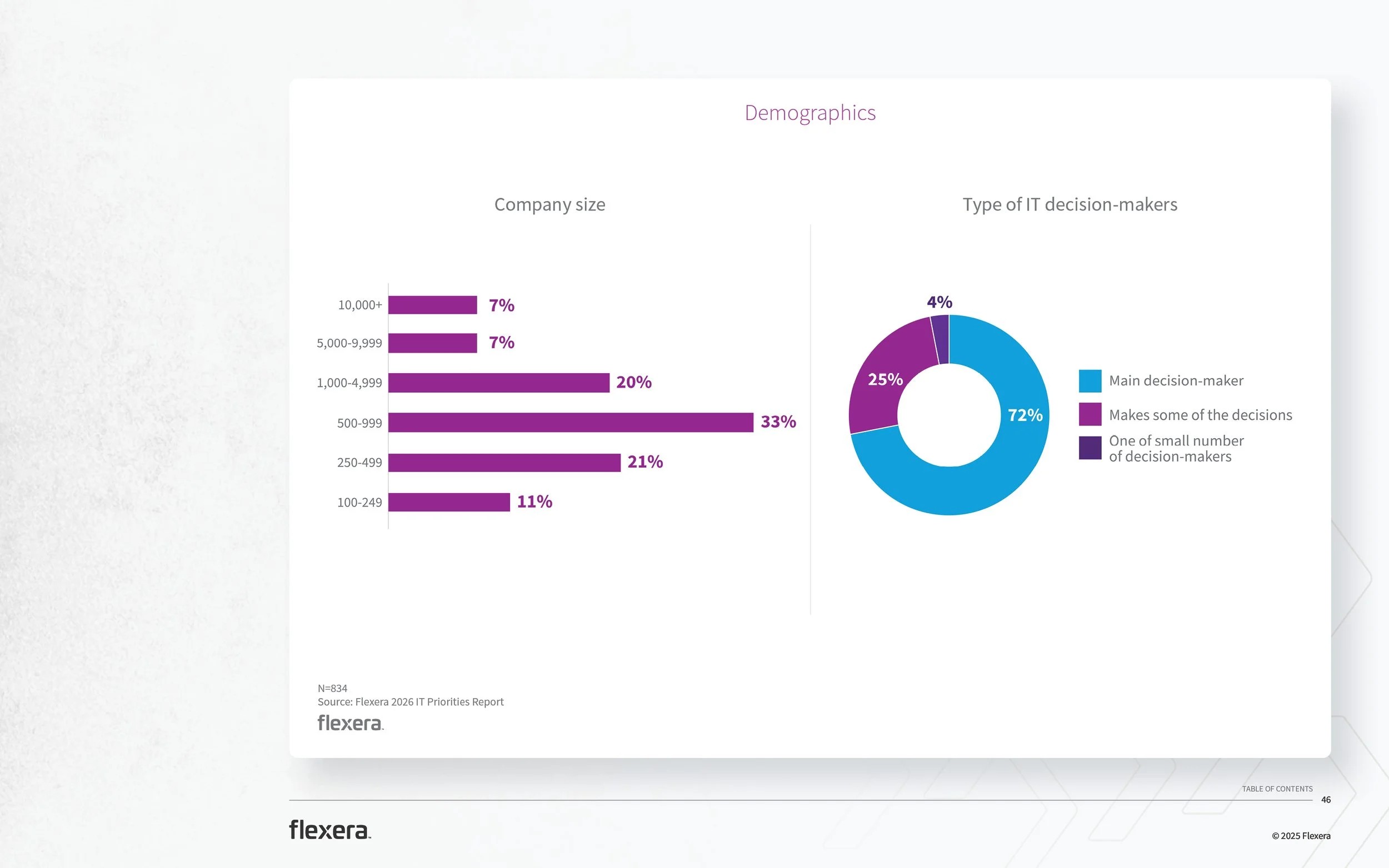
Task: Click the dark purple small number swatch
Action: (x=1090, y=448)
